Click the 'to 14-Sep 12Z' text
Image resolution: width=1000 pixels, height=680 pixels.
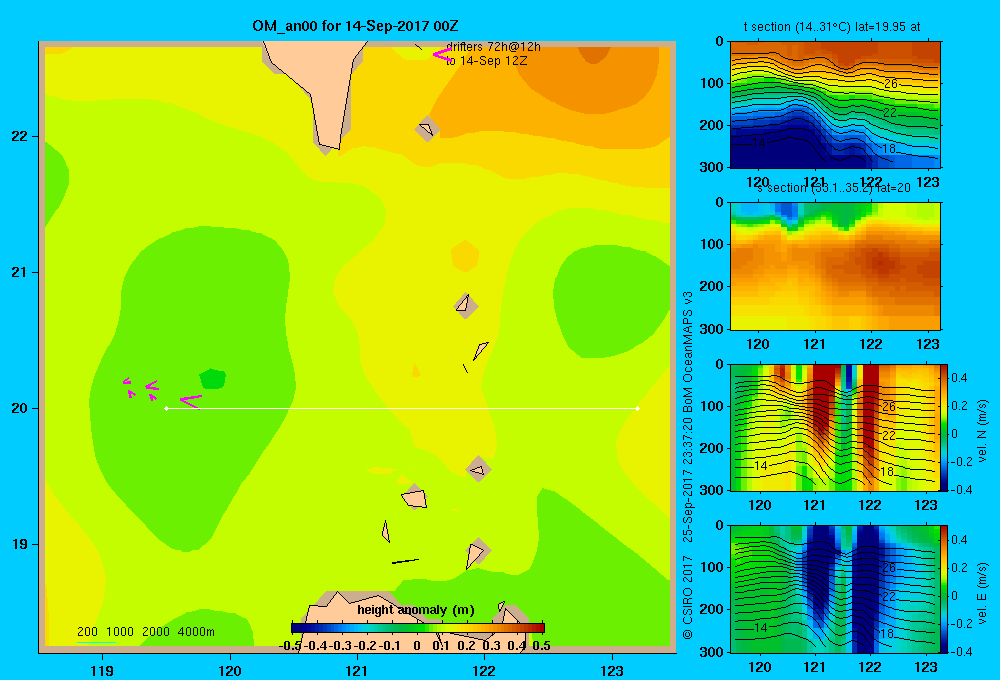(487, 61)
